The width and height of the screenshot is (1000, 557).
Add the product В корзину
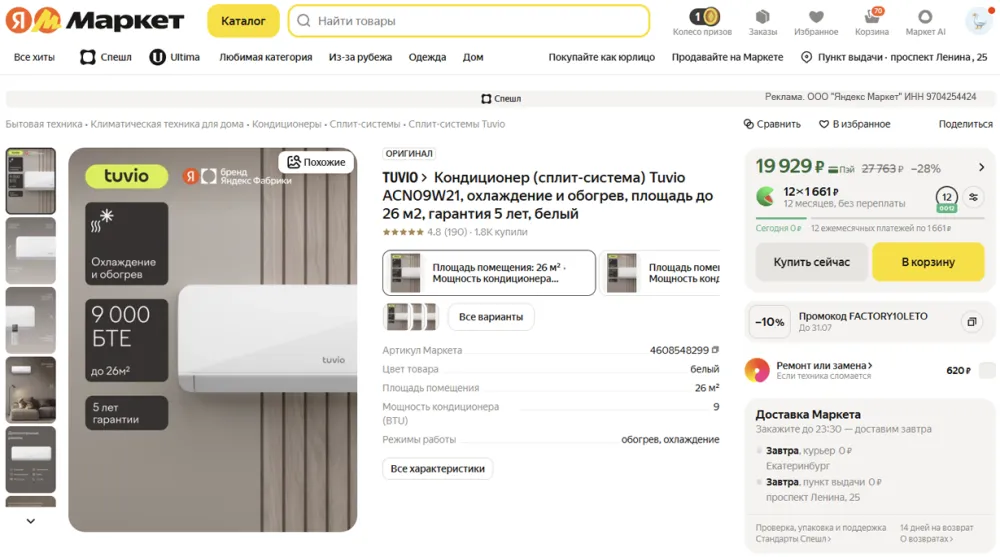tap(928, 262)
